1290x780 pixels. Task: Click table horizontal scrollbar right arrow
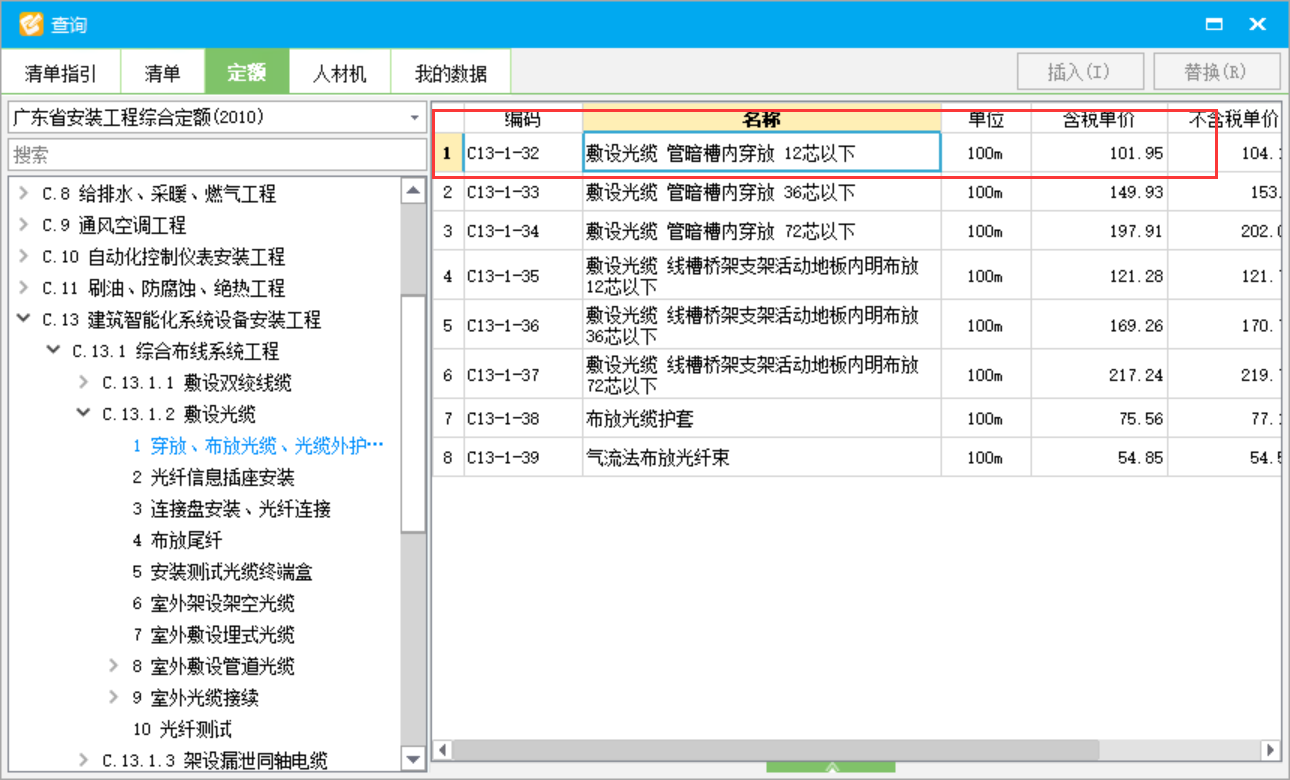1270,749
